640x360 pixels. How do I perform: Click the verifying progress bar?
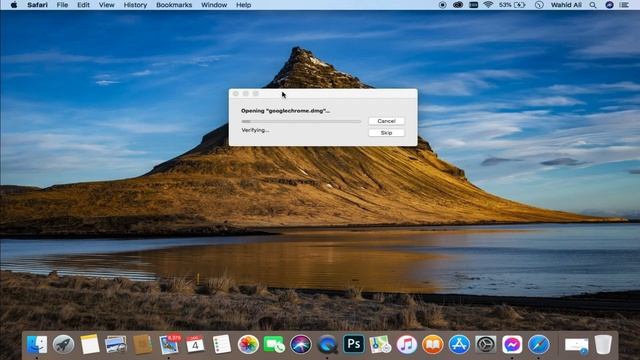click(301, 121)
